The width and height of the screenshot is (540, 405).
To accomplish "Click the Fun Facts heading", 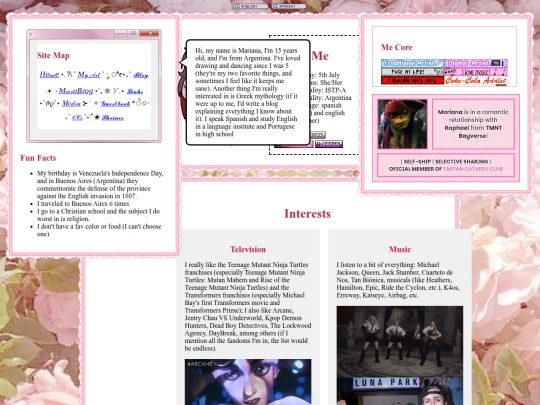I will [x=38, y=158].
